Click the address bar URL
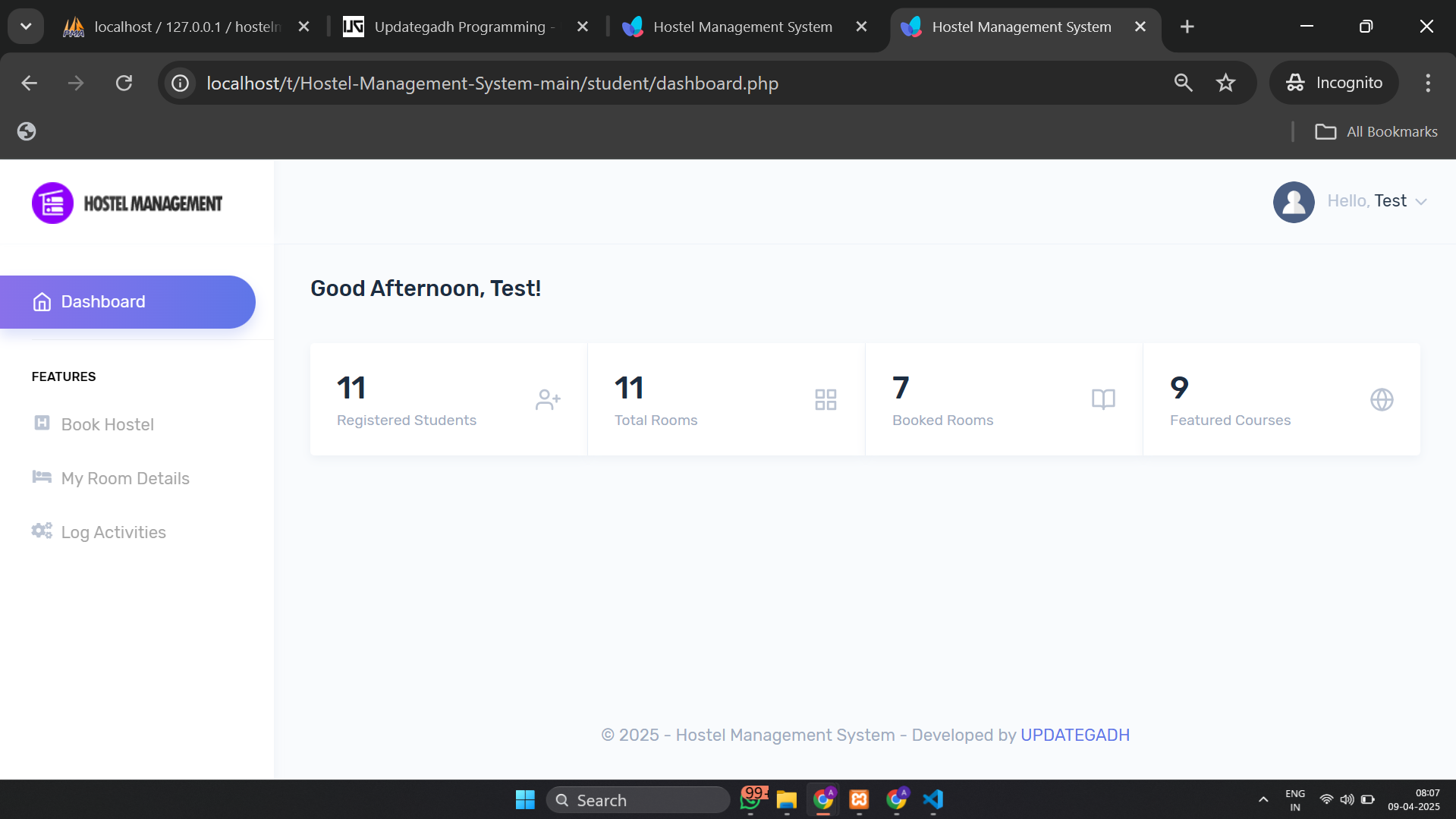 (x=492, y=83)
